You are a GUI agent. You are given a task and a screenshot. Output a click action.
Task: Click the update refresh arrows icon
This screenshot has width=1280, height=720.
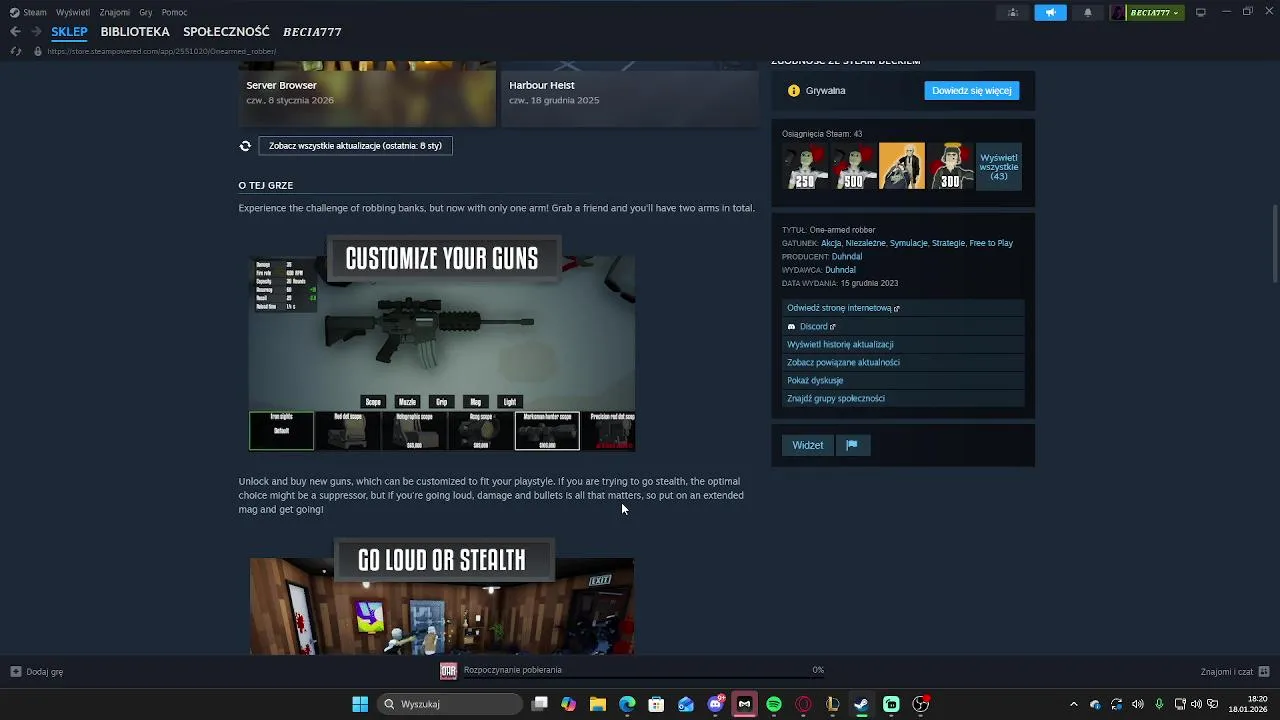(x=245, y=146)
